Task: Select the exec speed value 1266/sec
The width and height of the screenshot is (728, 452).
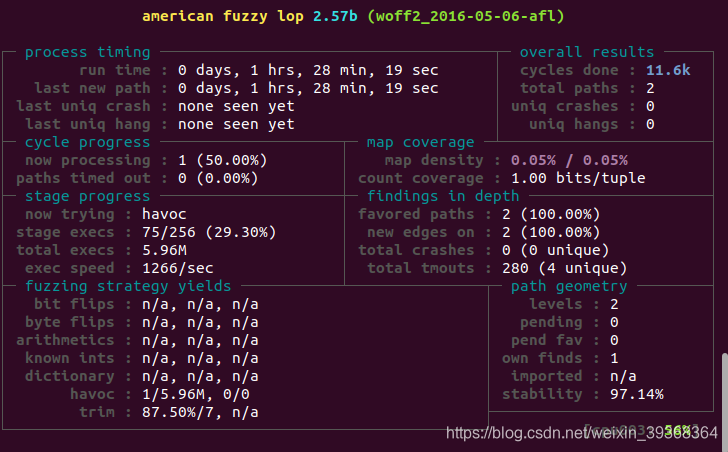Action: coord(178,269)
